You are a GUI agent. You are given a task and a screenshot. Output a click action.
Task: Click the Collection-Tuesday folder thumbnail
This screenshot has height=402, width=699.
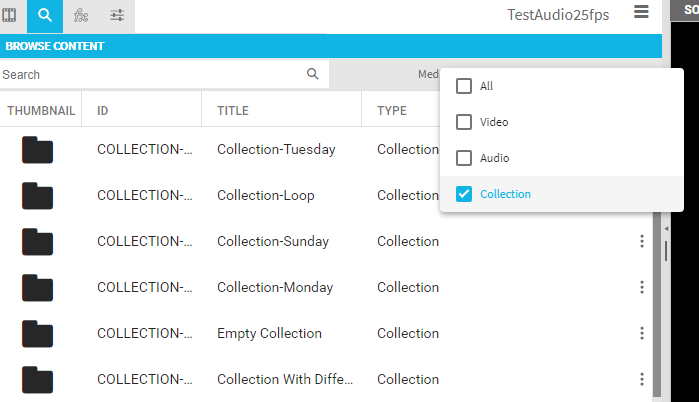[37, 150]
